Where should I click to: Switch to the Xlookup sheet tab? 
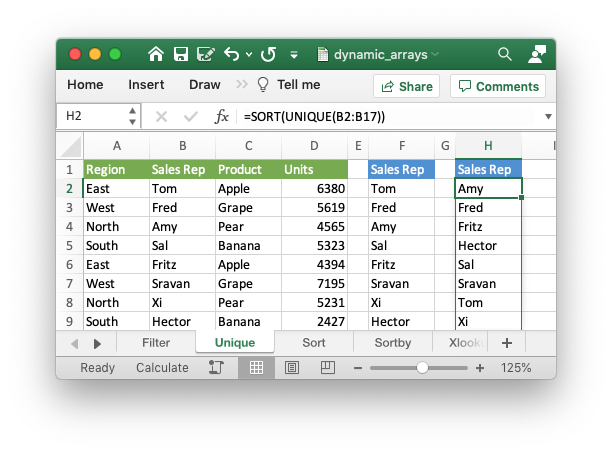tap(461, 343)
